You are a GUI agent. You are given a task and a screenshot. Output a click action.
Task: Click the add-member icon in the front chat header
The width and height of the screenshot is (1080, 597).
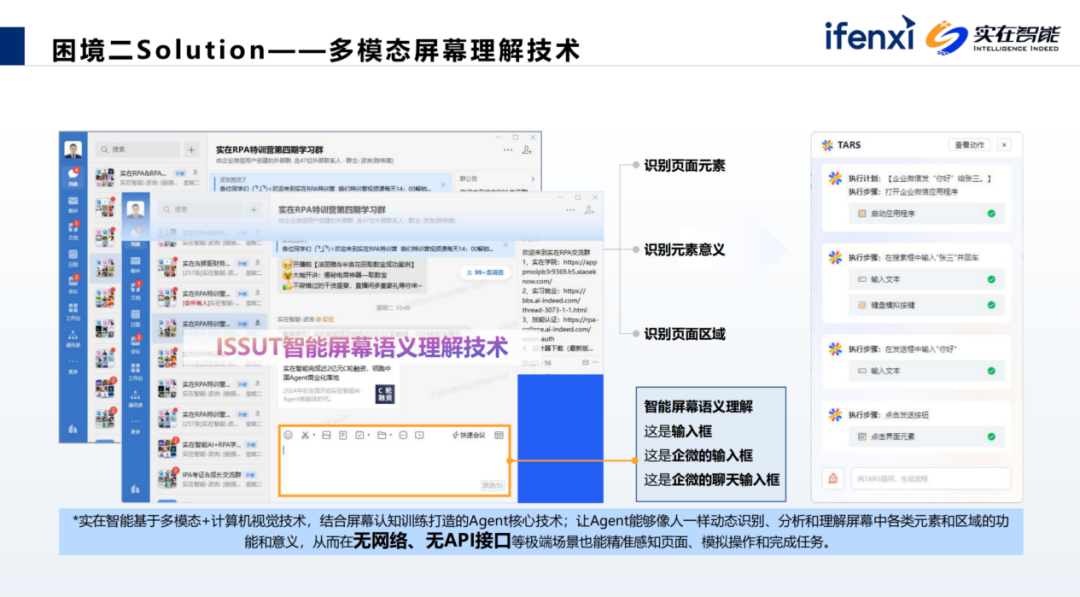[x=591, y=211]
